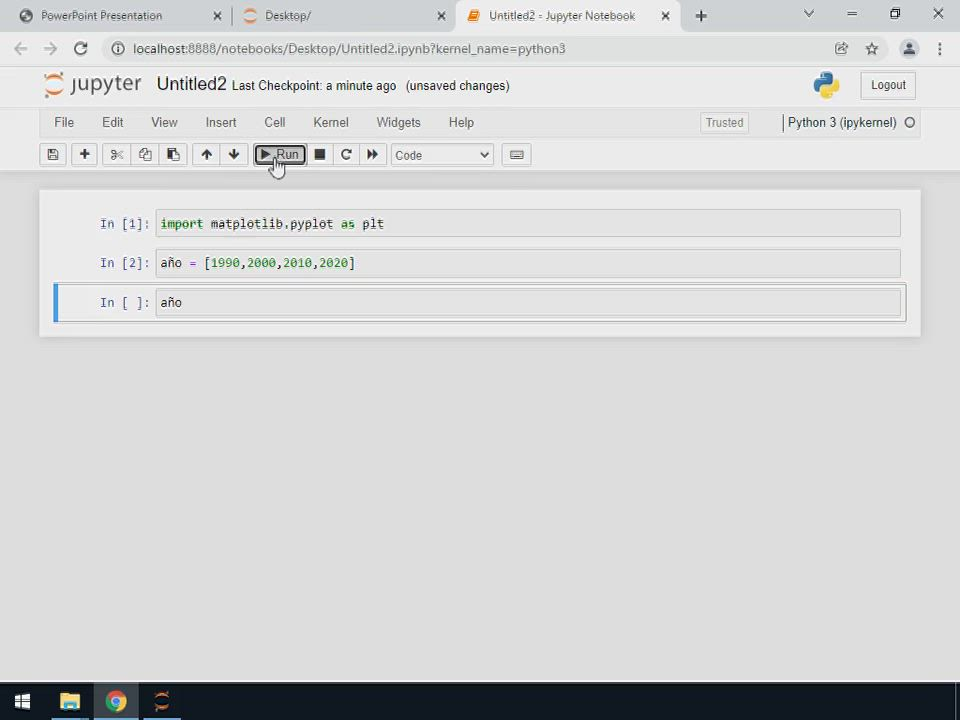The image size is (960, 720).
Task: Click the kernel idle circle indicator
Action: [910, 122]
